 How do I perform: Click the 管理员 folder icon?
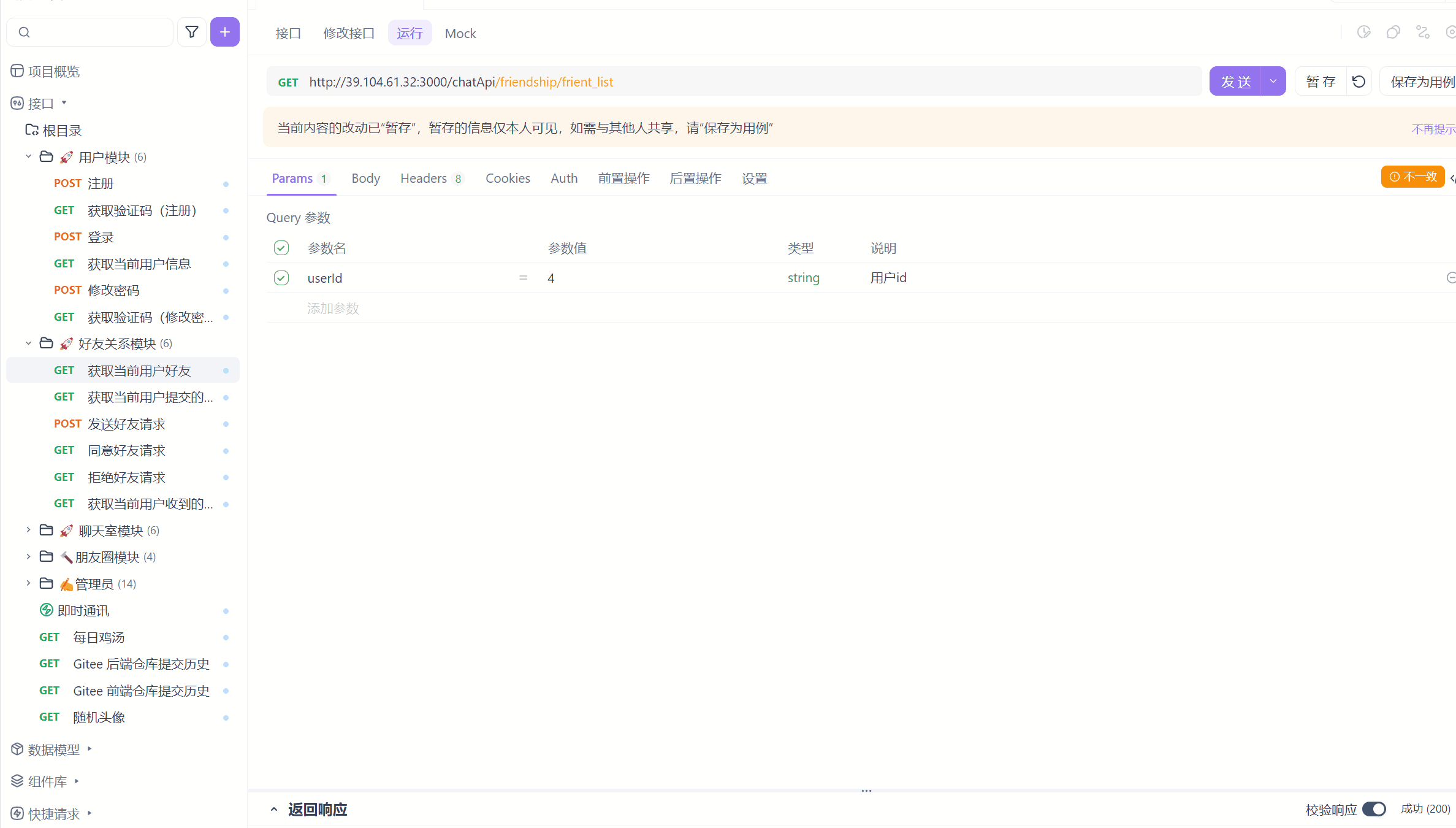pyautogui.click(x=46, y=583)
